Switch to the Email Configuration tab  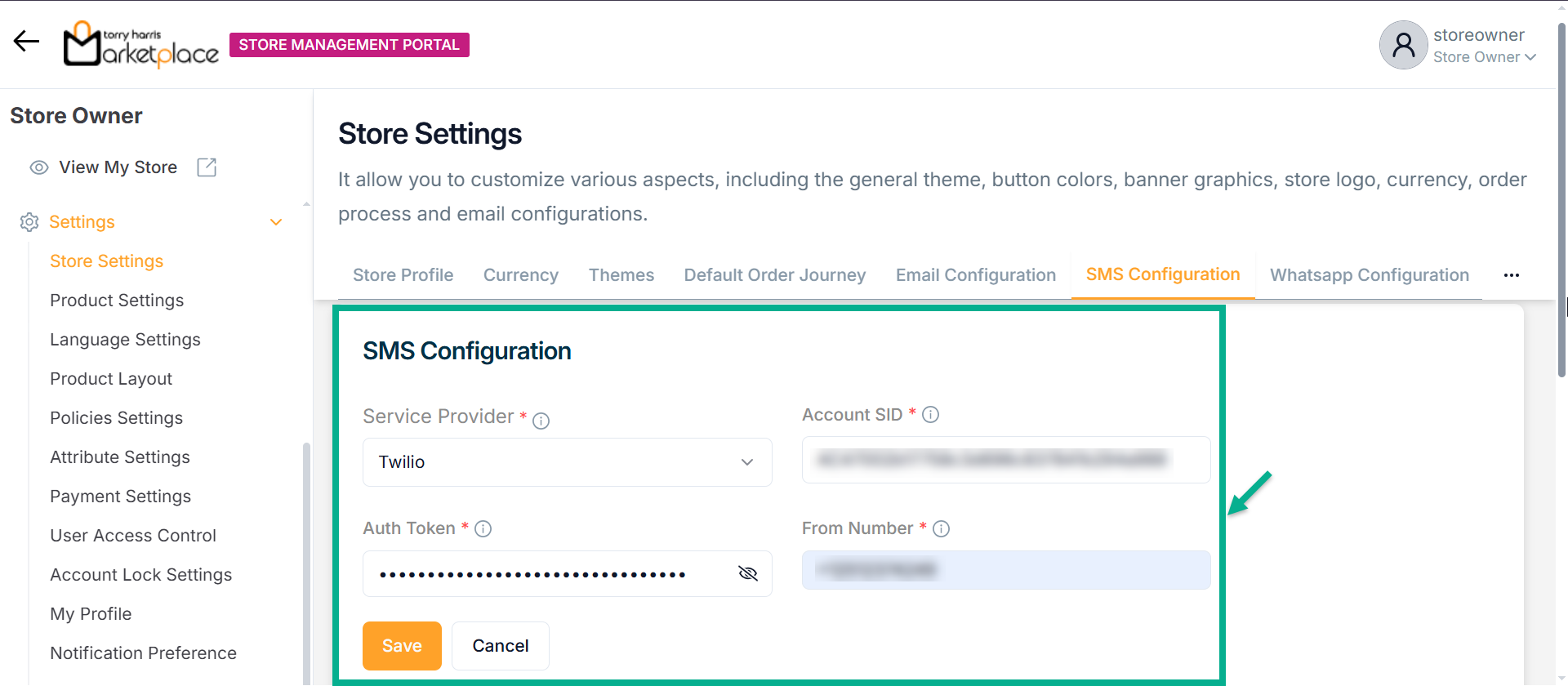tap(975, 275)
